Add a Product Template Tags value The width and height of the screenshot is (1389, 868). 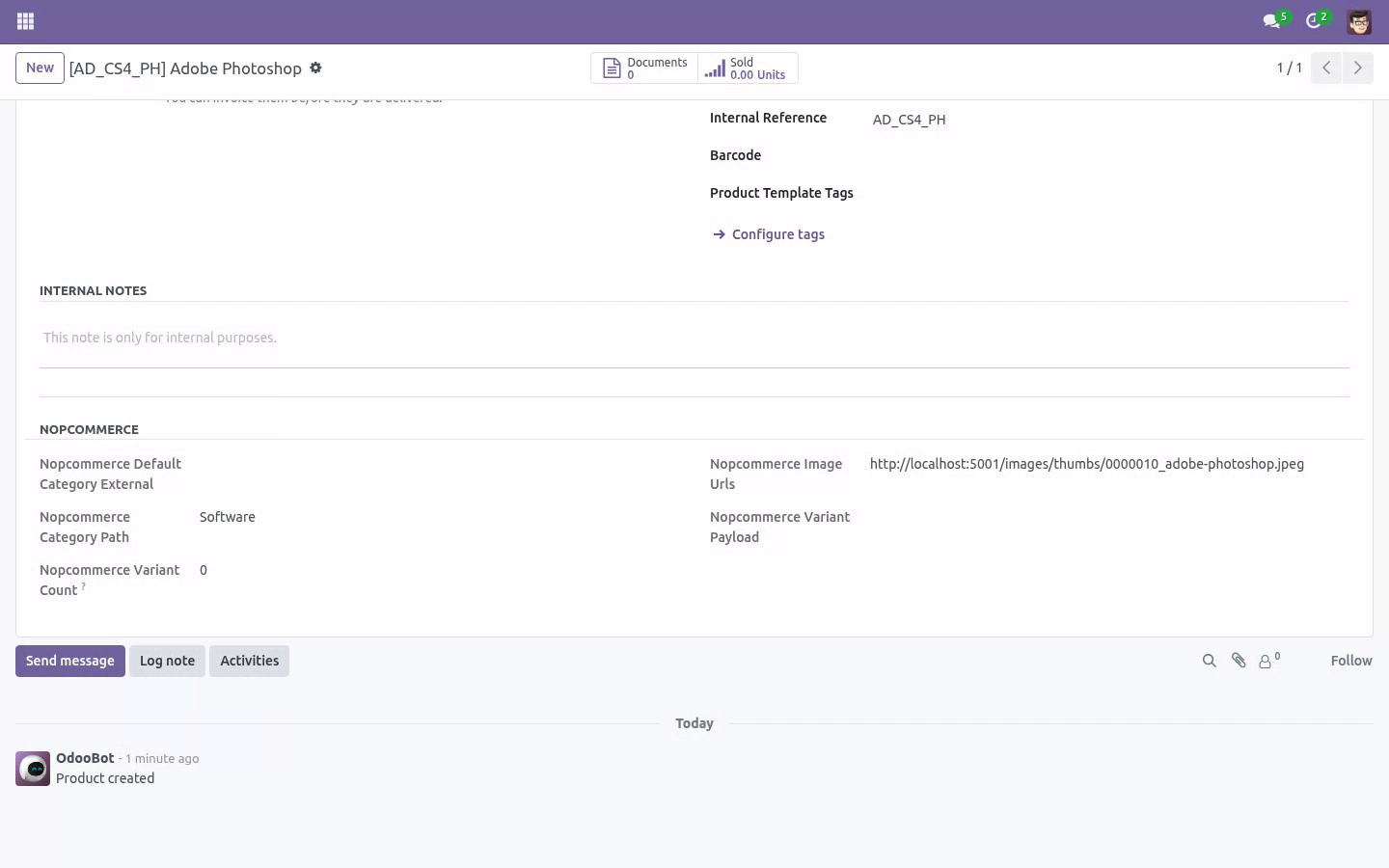[1109, 194]
